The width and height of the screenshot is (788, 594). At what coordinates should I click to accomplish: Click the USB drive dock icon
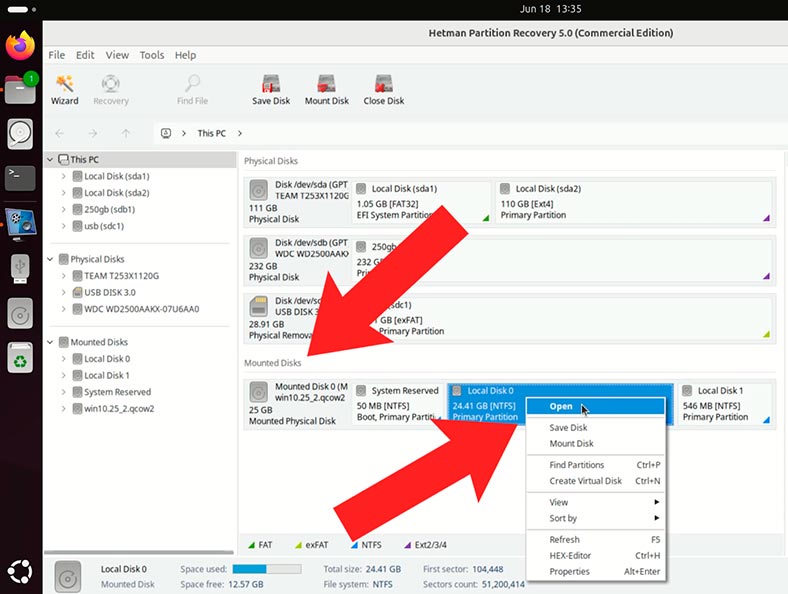(20, 268)
